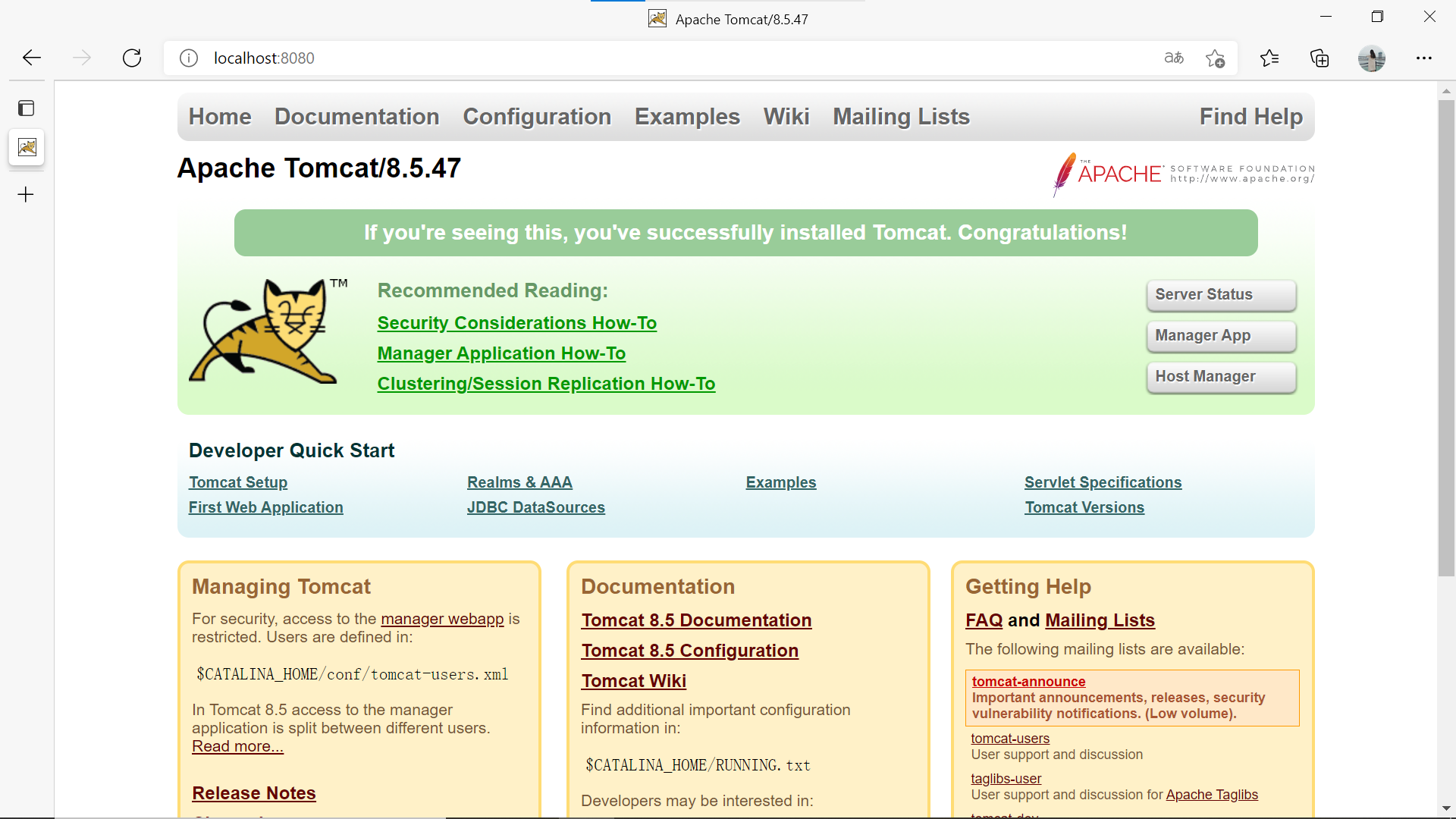This screenshot has height=819, width=1456.
Task: Open the Manager App
Action: [1220, 336]
